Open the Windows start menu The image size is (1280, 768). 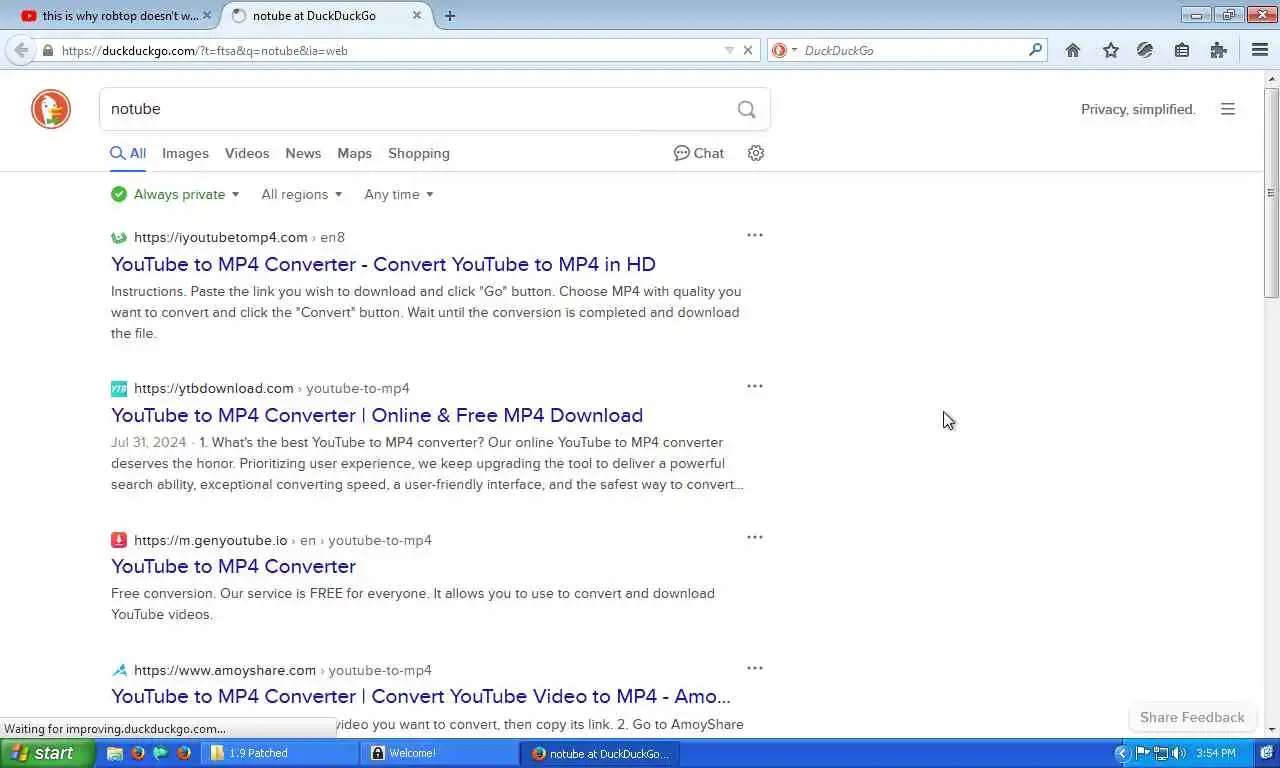47,753
